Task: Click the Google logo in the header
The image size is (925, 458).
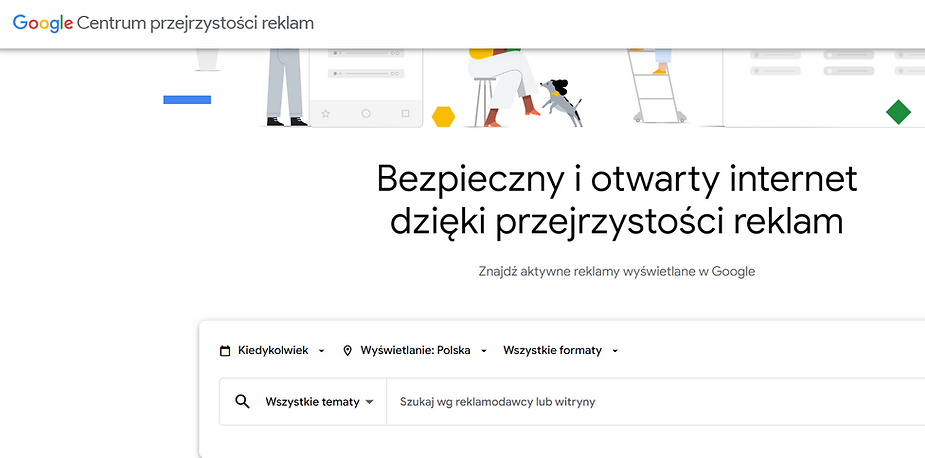Action: point(42,24)
